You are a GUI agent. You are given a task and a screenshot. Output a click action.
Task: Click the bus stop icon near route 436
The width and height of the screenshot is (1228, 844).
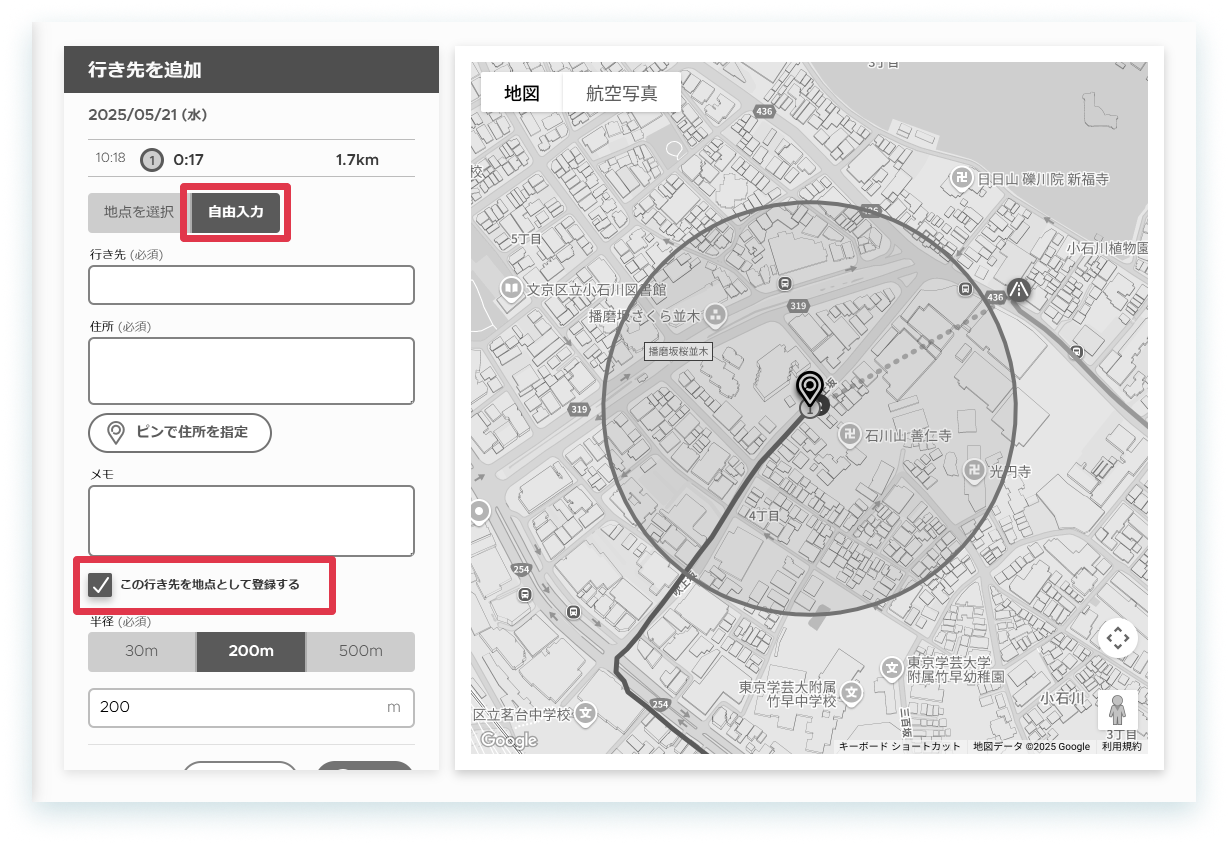tap(965, 289)
